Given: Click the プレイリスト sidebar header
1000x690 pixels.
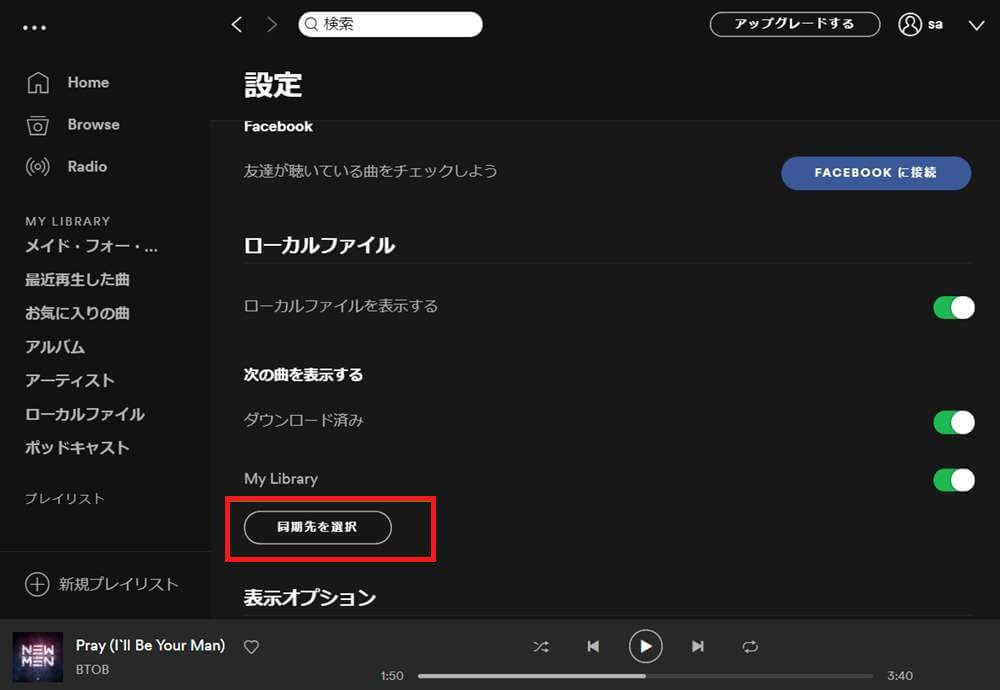Looking at the screenshot, I should 64,499.
